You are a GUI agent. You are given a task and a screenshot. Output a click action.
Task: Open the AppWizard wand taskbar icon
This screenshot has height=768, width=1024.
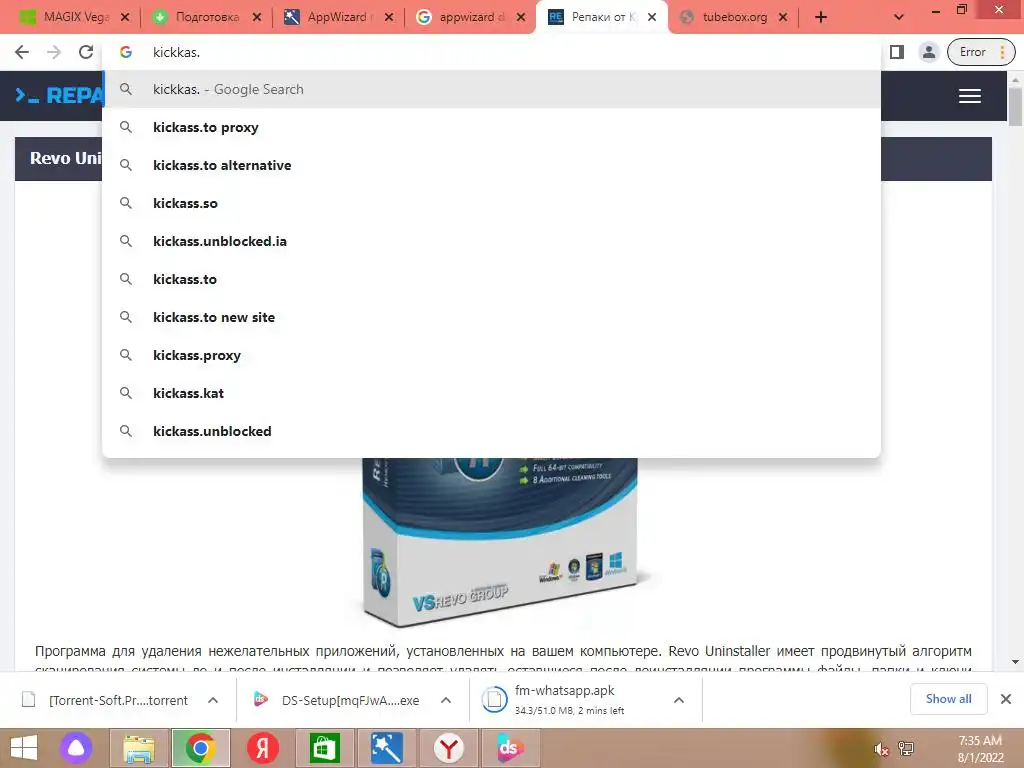(x=387, y=748)
